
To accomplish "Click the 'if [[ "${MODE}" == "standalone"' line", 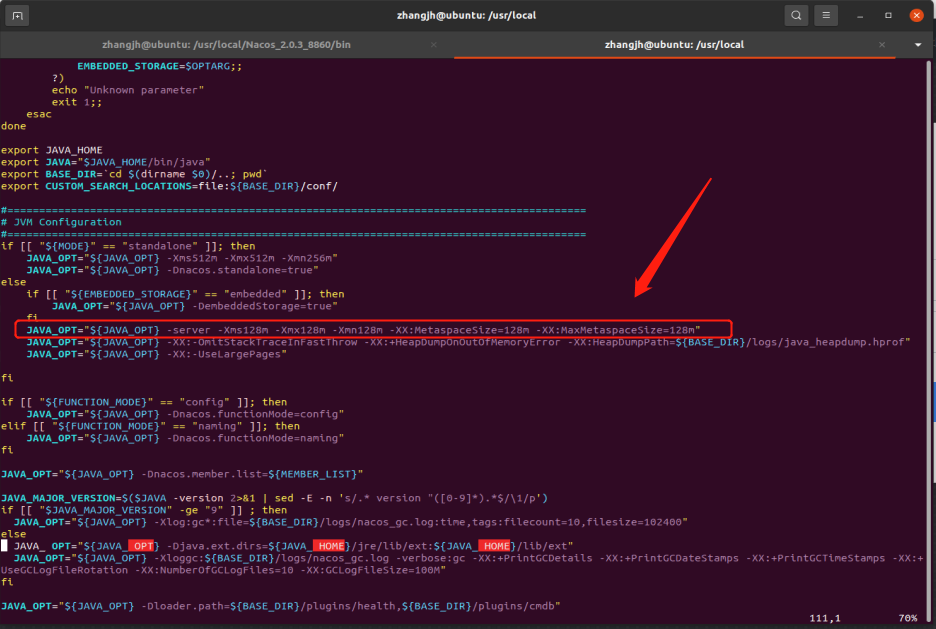I will point(128,246).
